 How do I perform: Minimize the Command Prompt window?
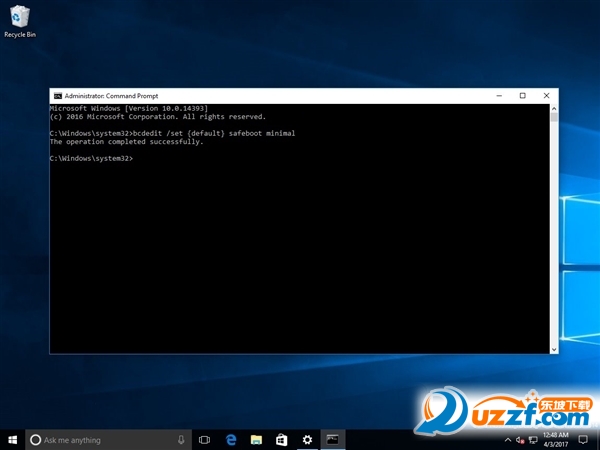[x=499, y=96]
